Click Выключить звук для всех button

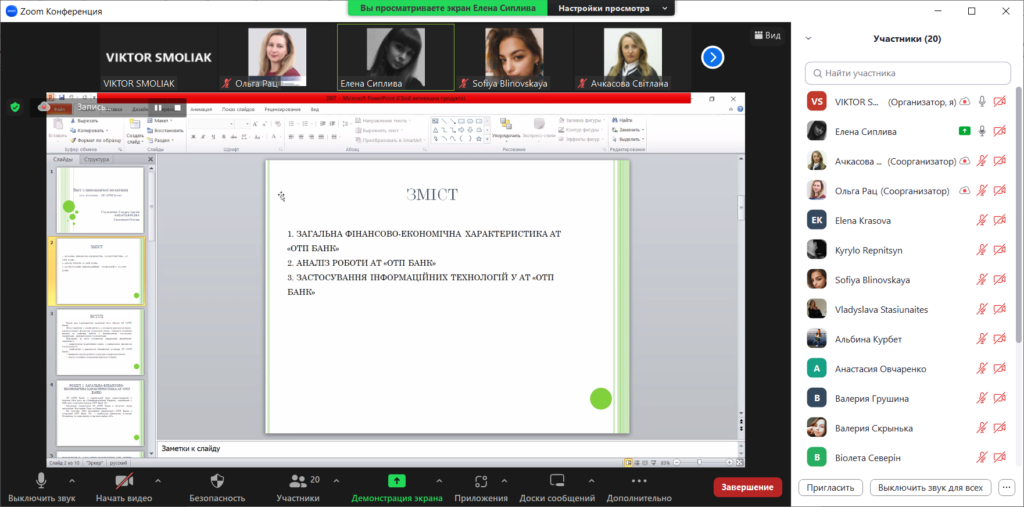tap(931, 487)
